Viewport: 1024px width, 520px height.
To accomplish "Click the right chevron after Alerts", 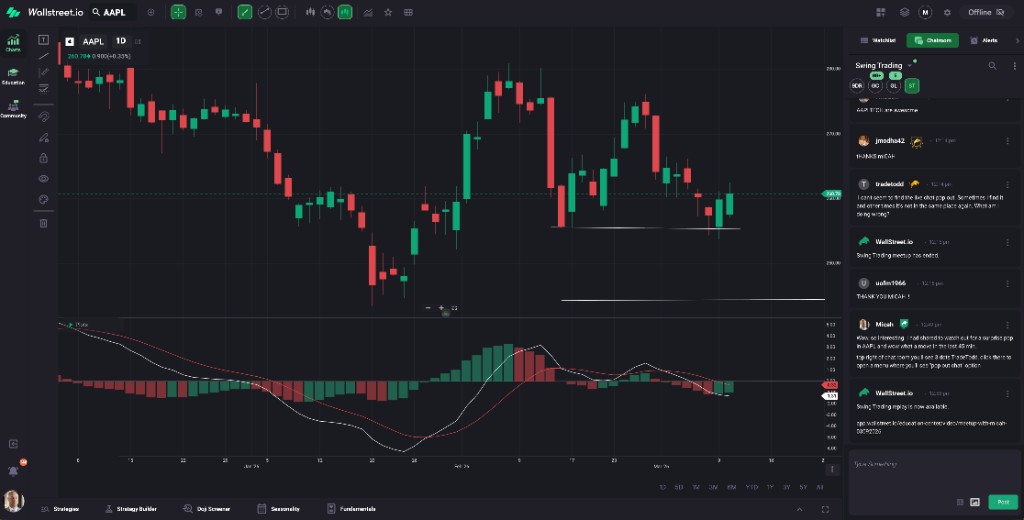I will pos(1016,41).
